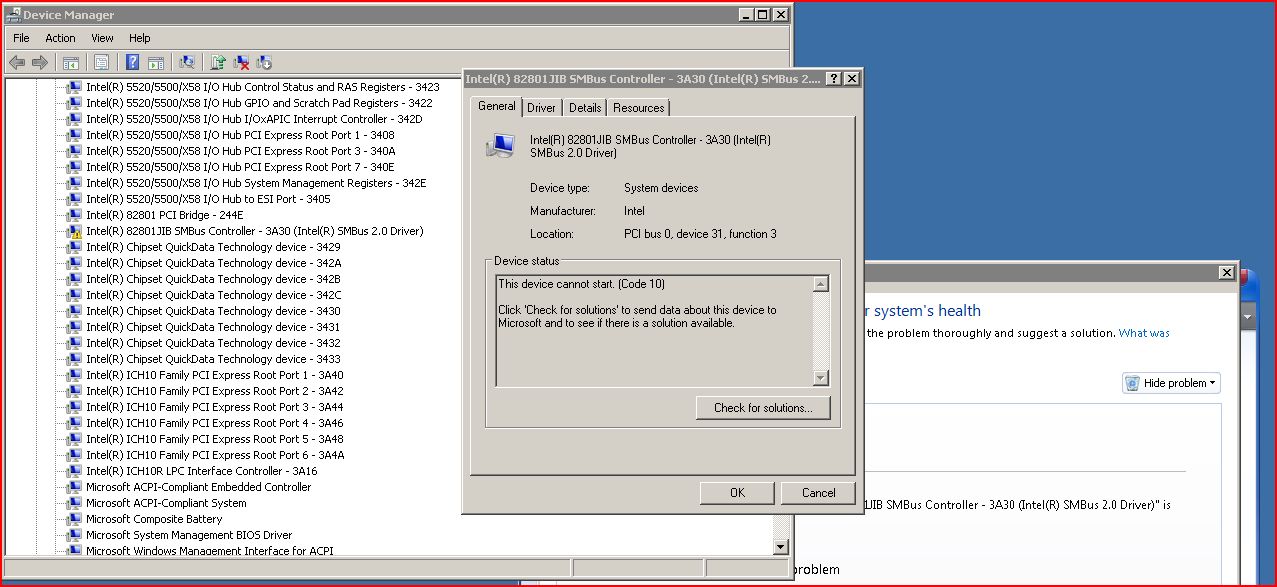The height and width of the screenshot is (587, 1277).
Task: Select Microsoft ACPI-Compliant Embedded Controller
Action: click(x=198, y=487)
